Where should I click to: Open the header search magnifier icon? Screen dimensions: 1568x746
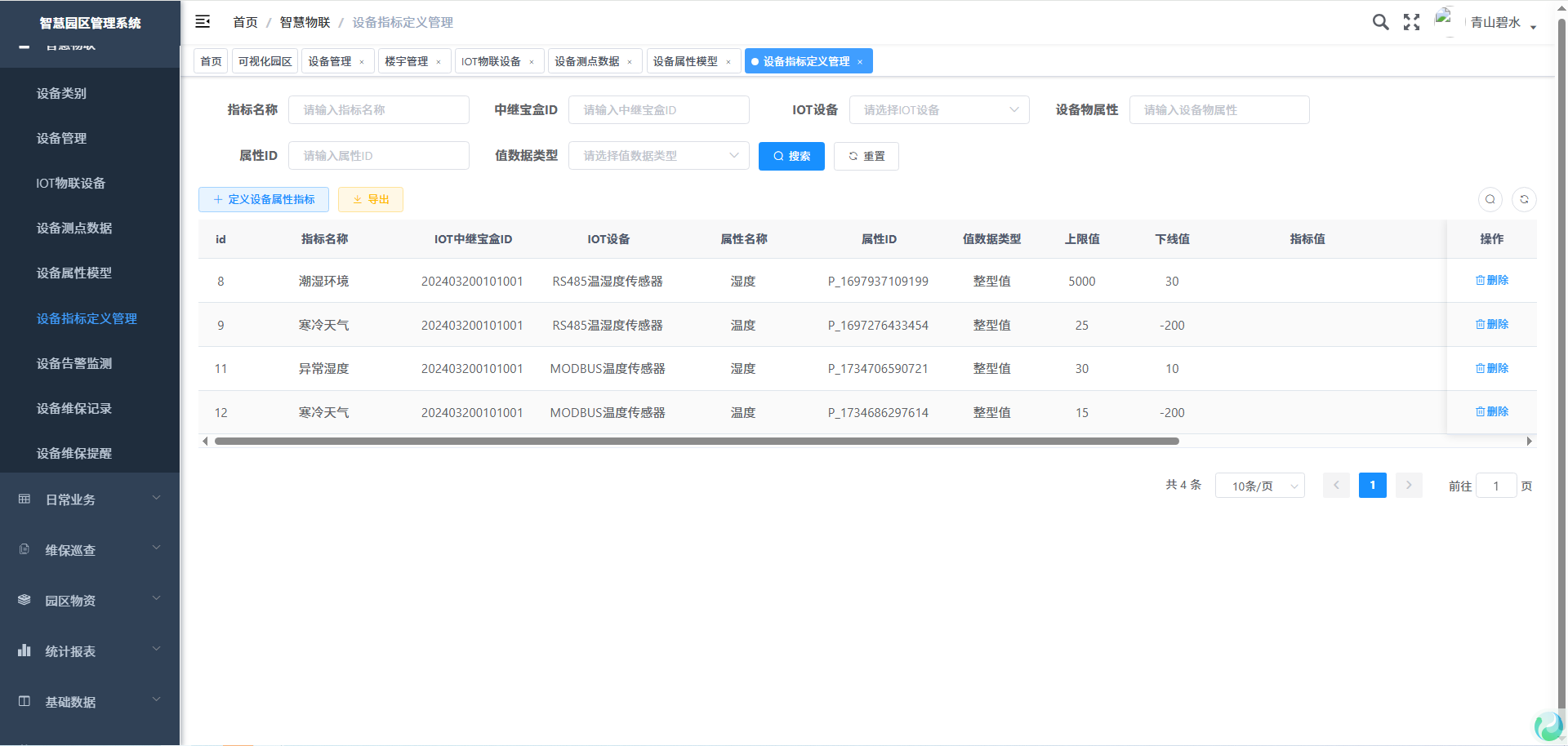[1380, 22]
